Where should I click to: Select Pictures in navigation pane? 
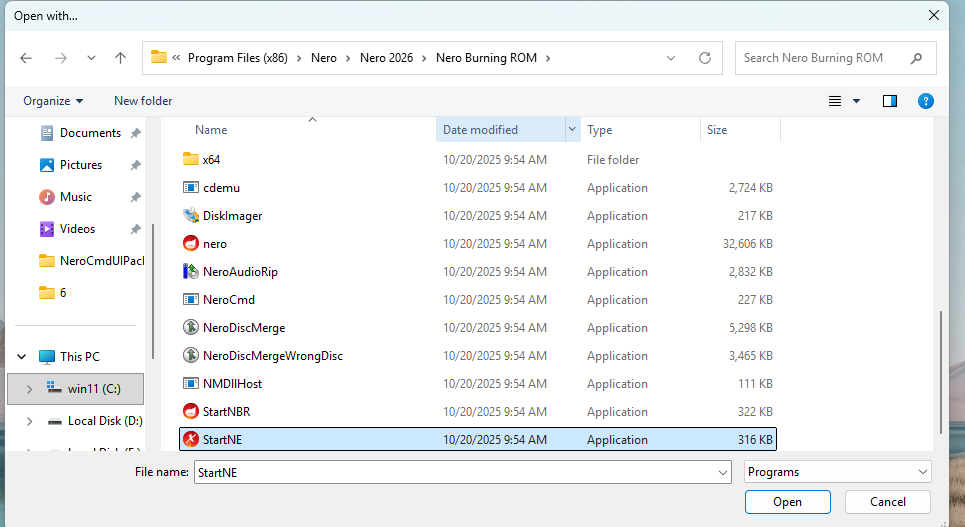click(x=81, y=165)
